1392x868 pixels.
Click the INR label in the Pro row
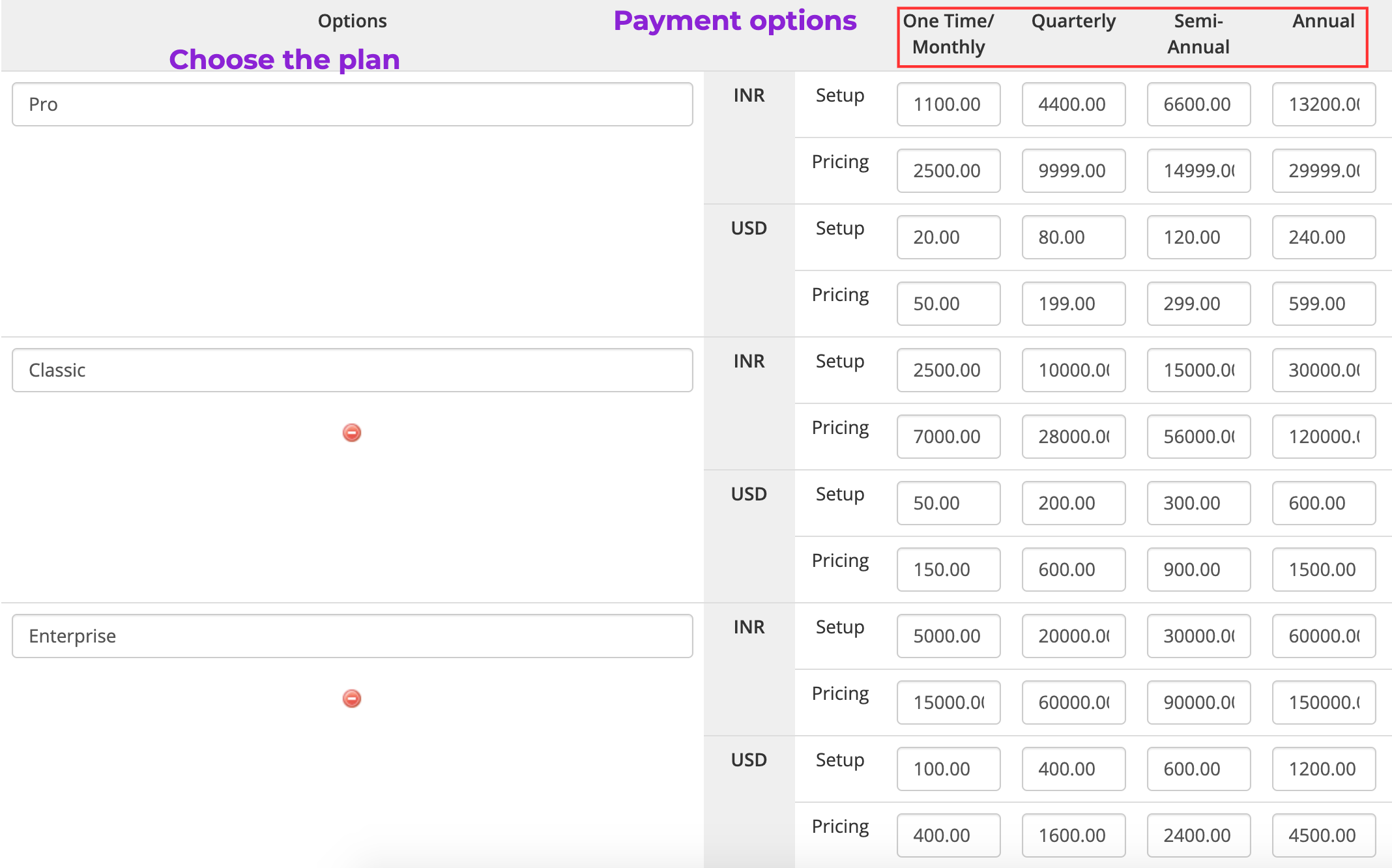(x=749, y=95)
